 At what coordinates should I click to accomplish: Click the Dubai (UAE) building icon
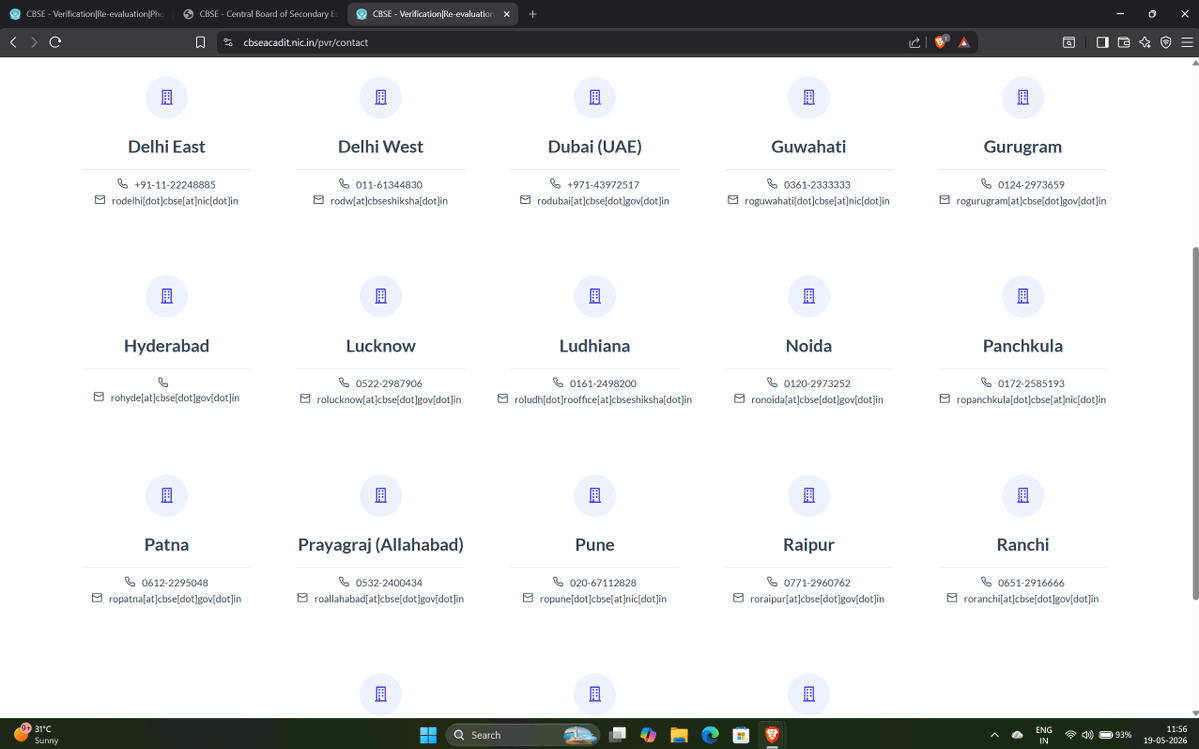click(594, 97)
